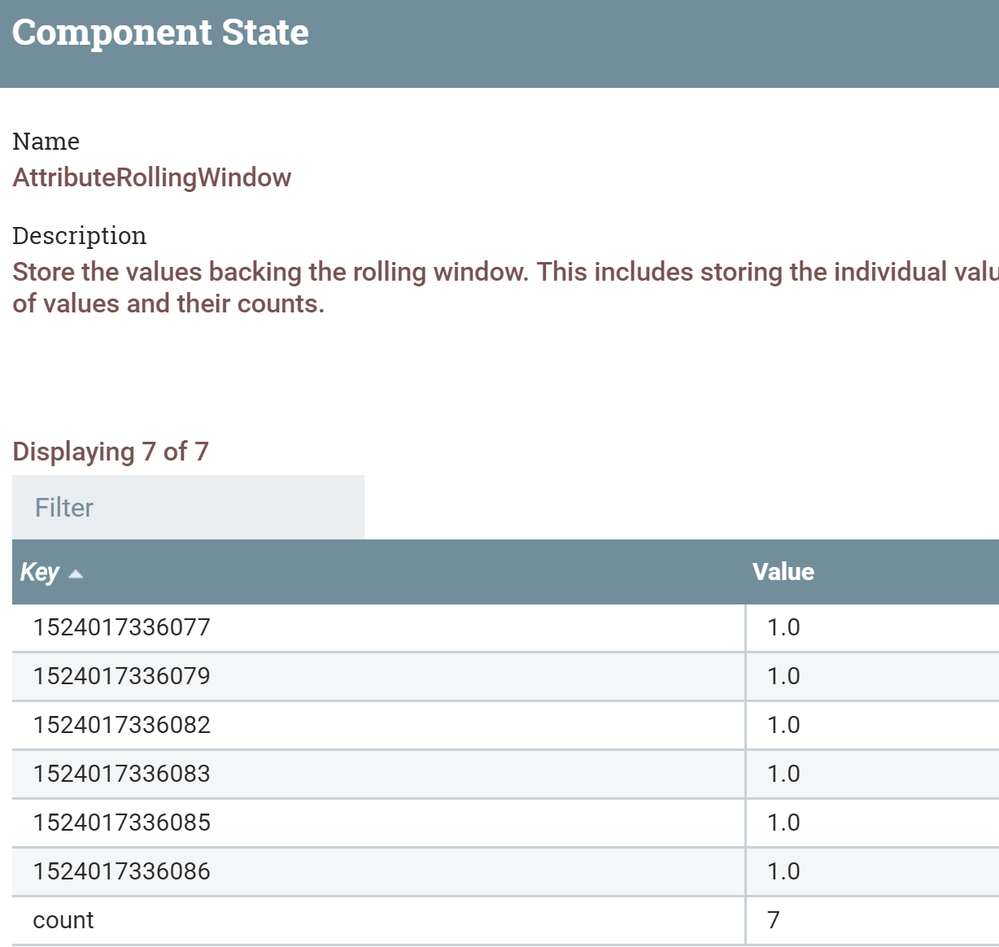Viewport: 999px width, 947px height.
Task: Click the ascending sort arrow beside Key
Action: tap(76, 574)
